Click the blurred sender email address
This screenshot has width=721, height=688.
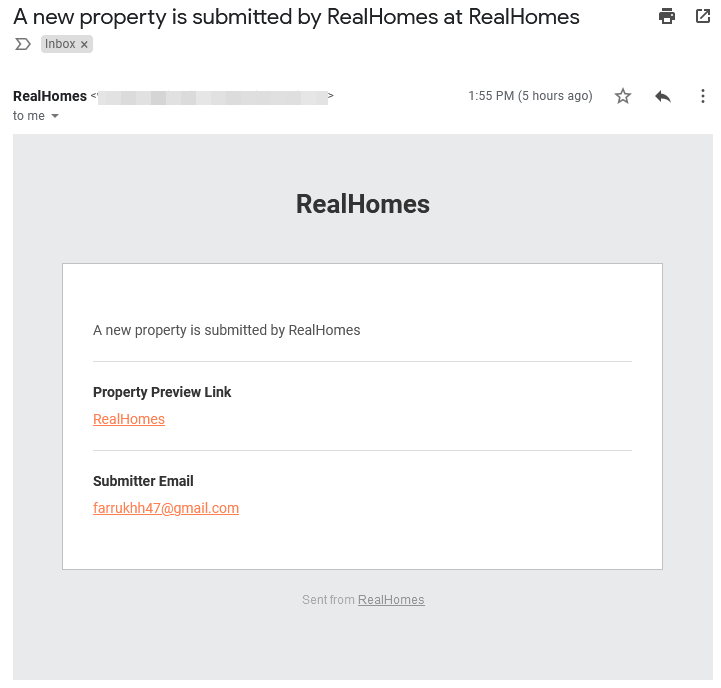(x=213, y=97)
